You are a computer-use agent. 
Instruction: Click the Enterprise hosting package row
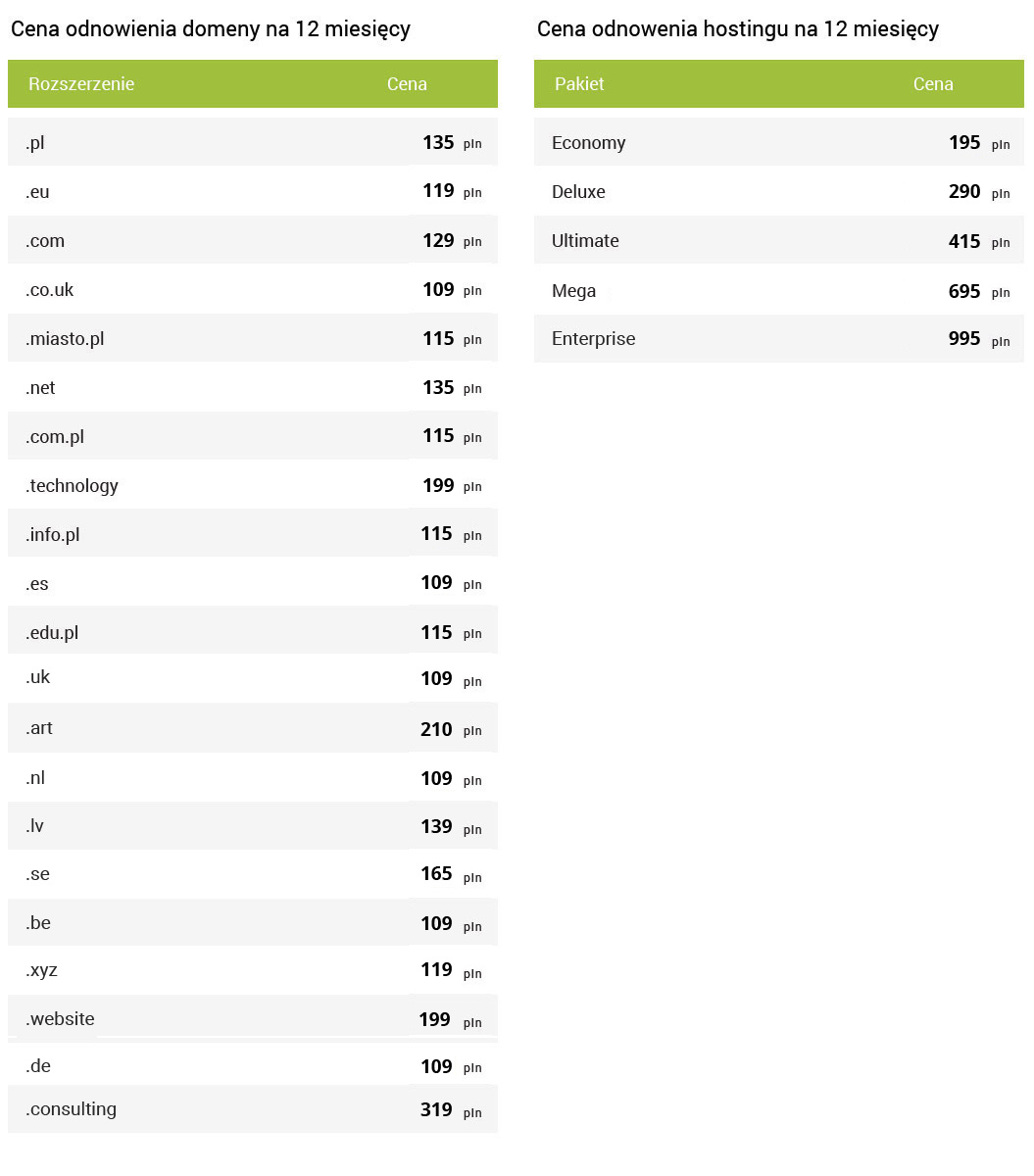point(778,338)
